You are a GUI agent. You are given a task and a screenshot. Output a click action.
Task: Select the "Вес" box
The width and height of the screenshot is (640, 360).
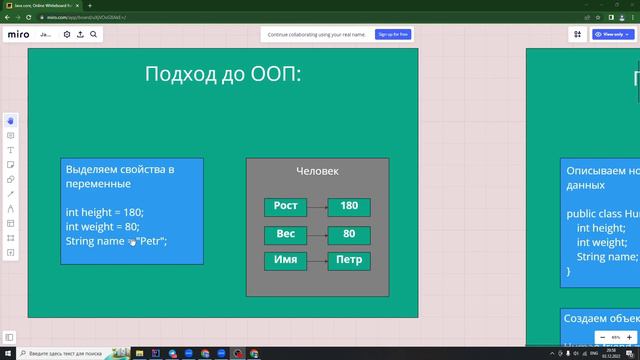[x=285, y=235]
